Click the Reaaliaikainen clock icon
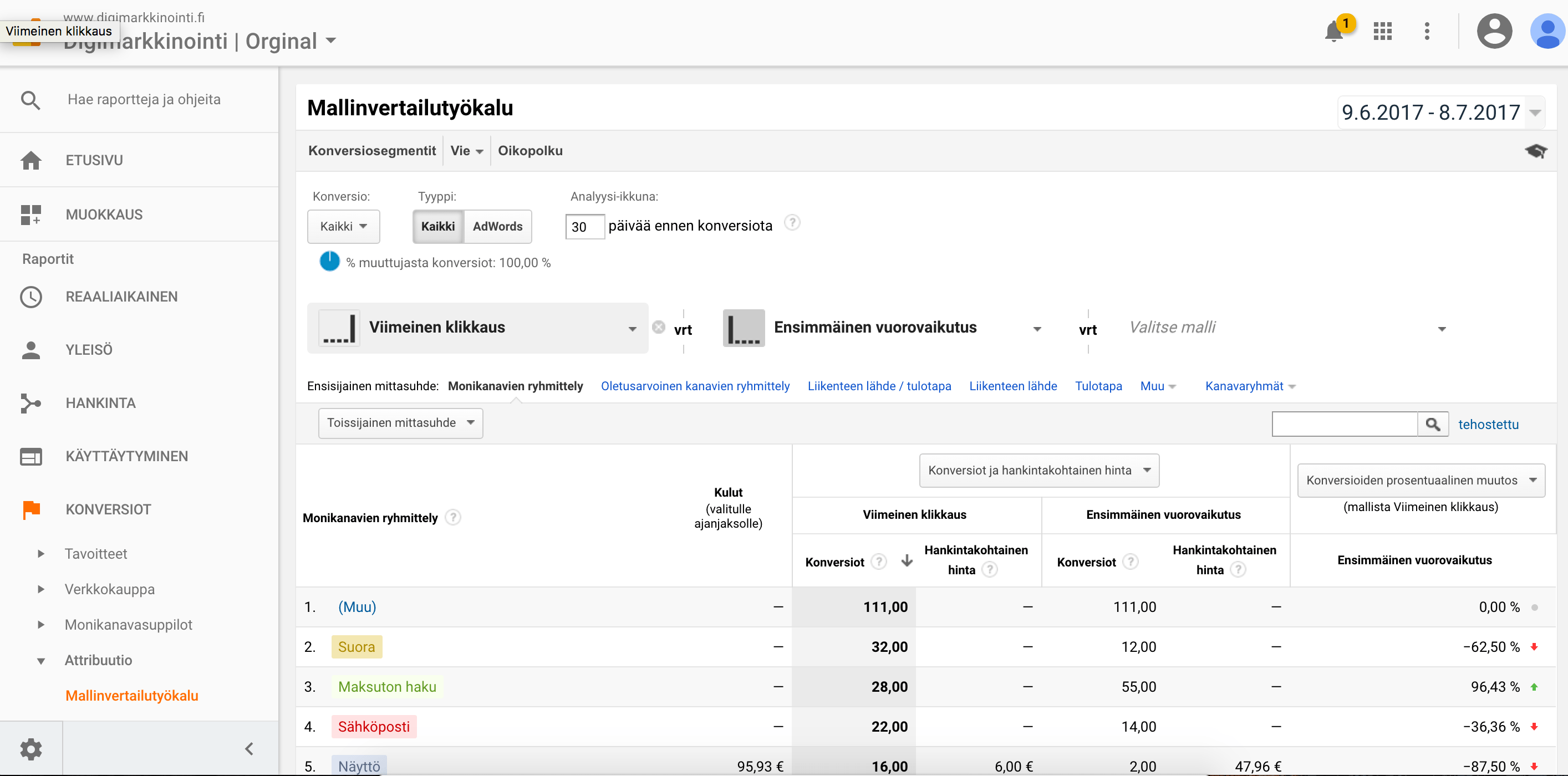Viewport: 1568px width, 776px height. (x=31, y=297)
